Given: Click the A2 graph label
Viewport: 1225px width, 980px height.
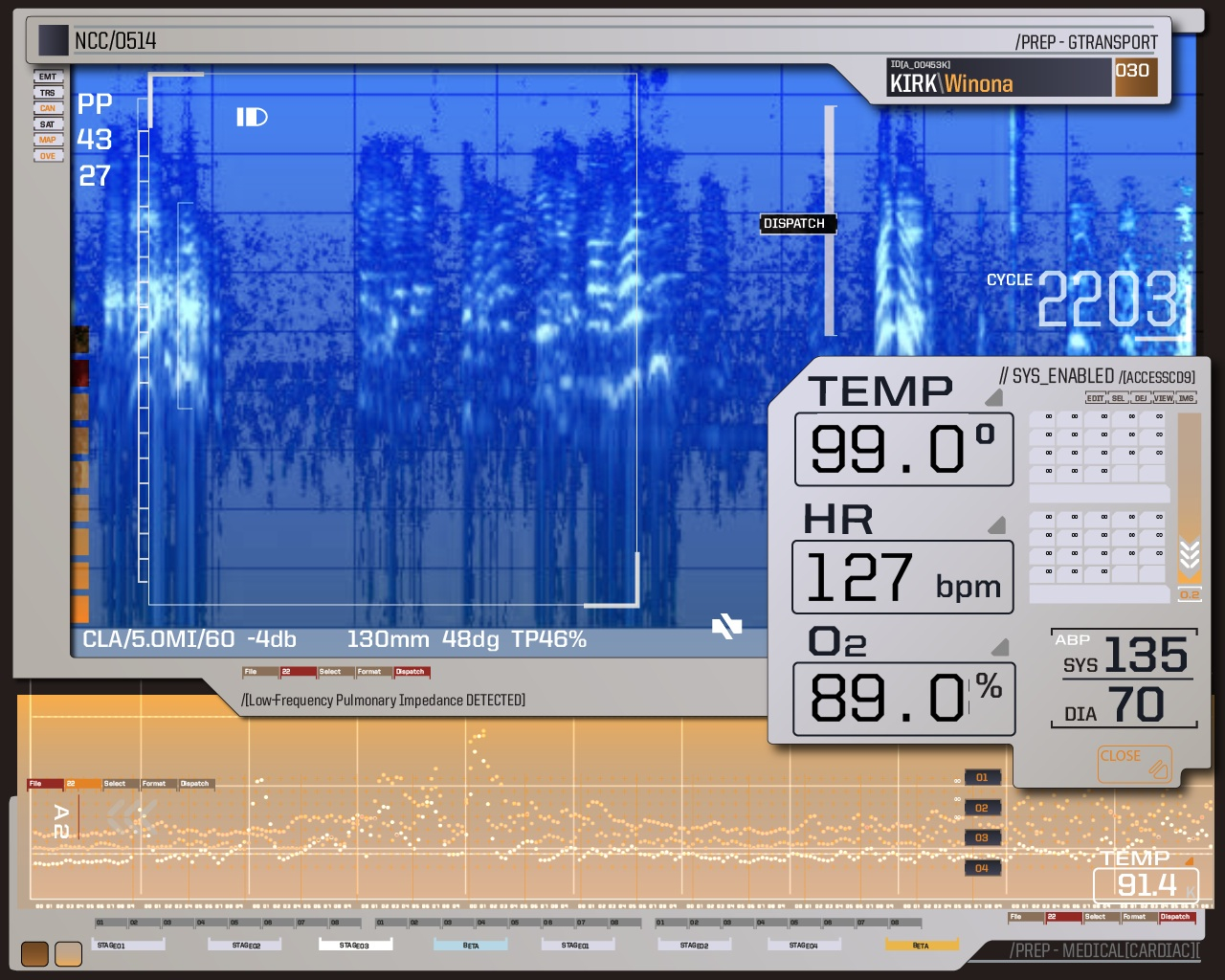Looking at the screenshot, I should pyautogui.click(x=60, y=821).
